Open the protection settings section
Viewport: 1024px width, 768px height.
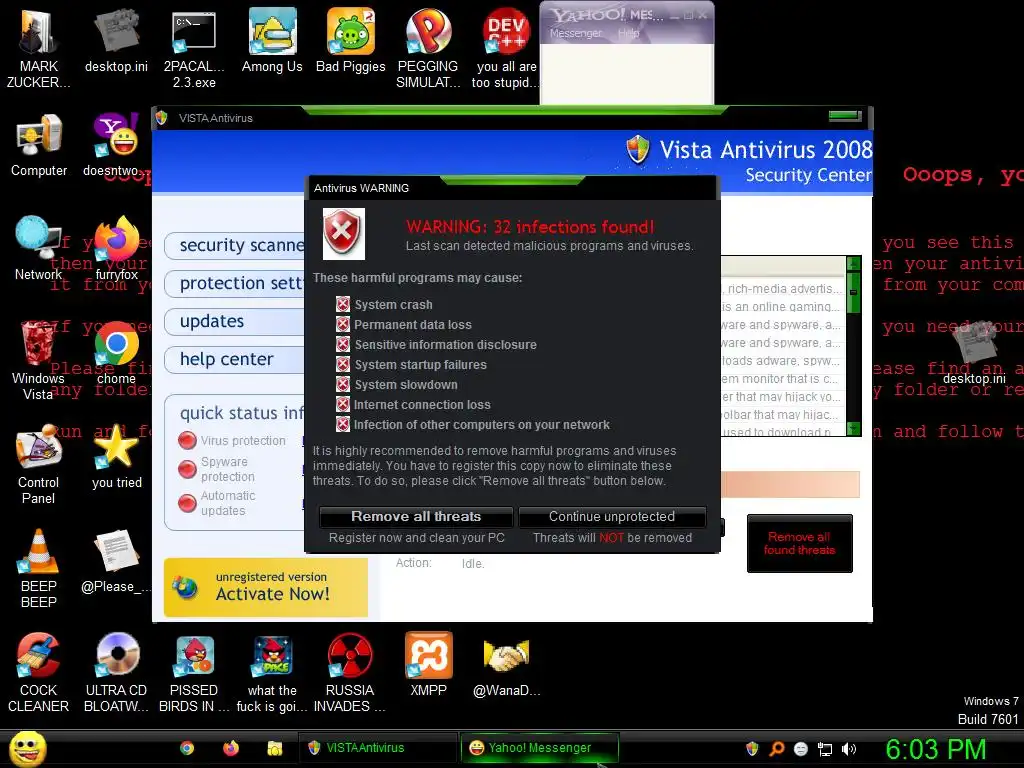point(235,283)
